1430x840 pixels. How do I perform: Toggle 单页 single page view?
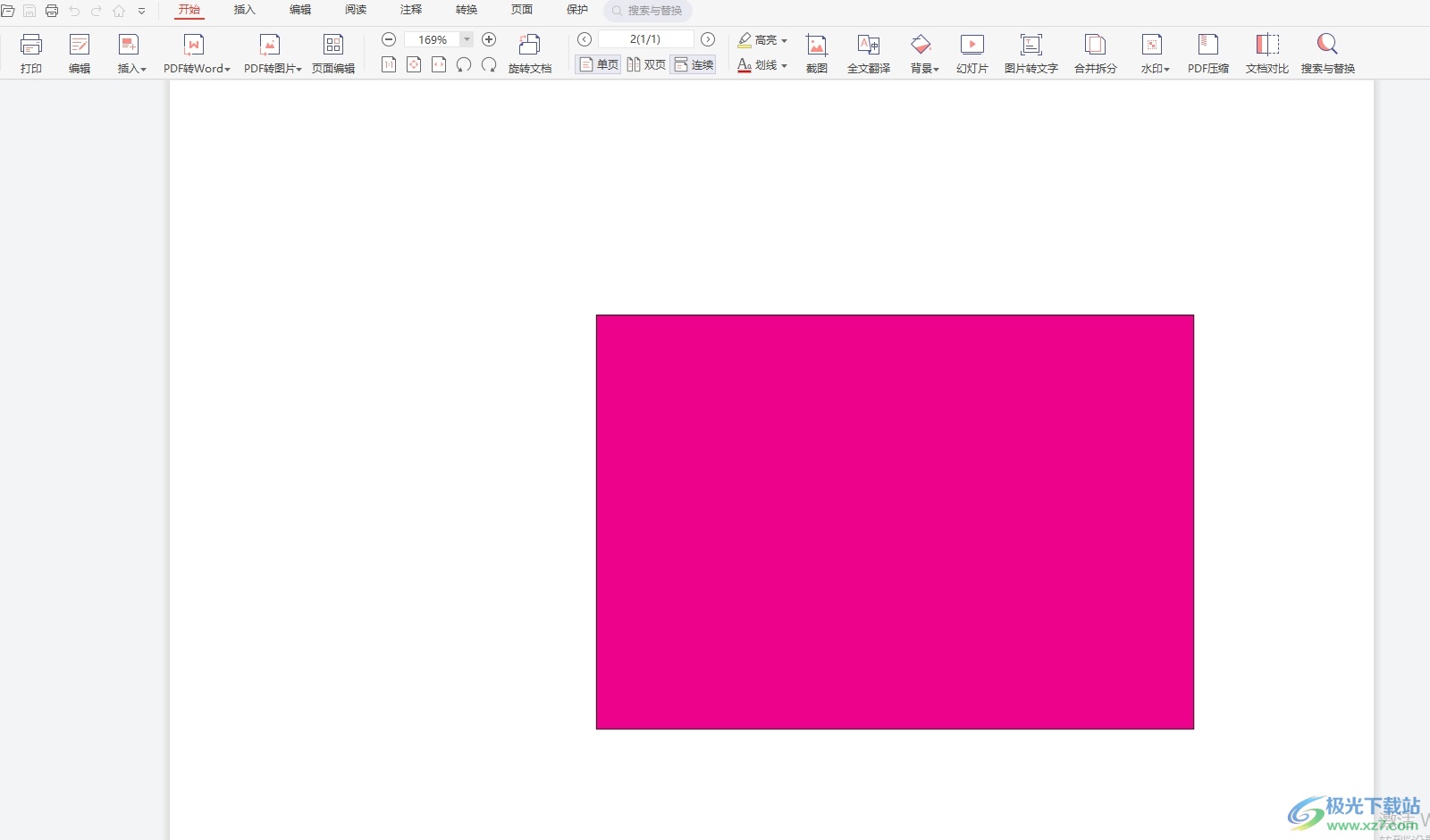pyautogui.click(x=599, y=64)
